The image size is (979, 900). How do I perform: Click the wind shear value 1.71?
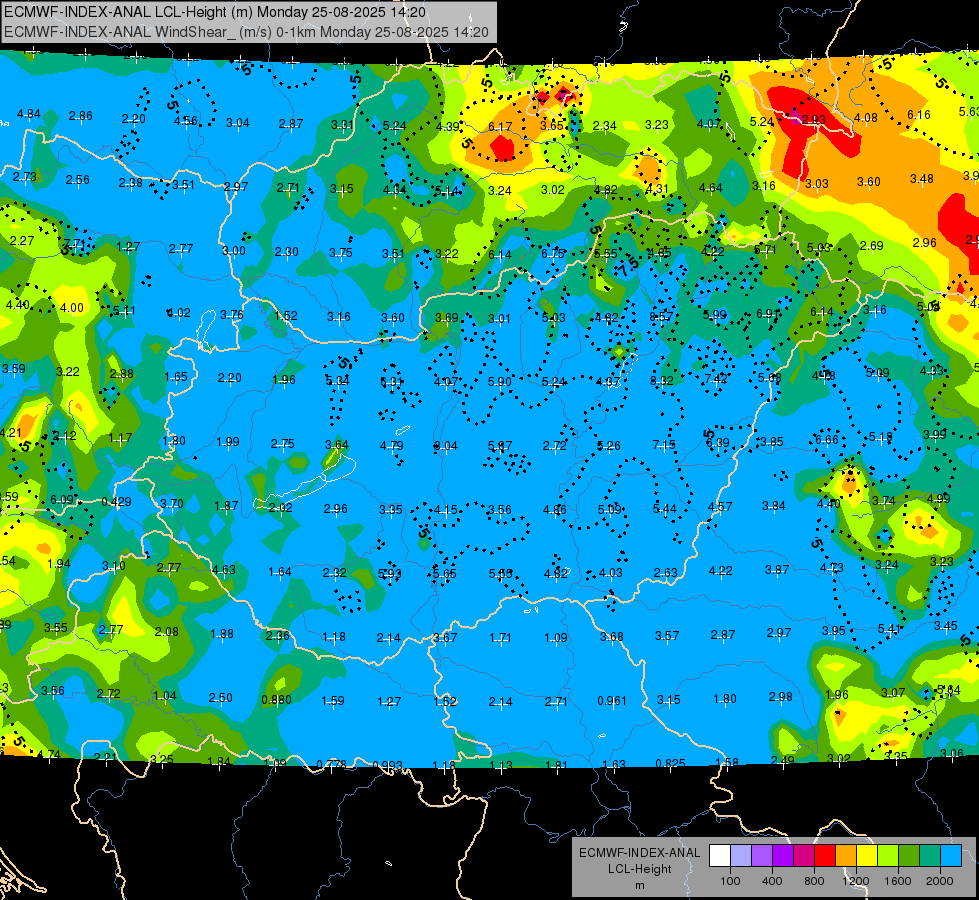point(500,638)
